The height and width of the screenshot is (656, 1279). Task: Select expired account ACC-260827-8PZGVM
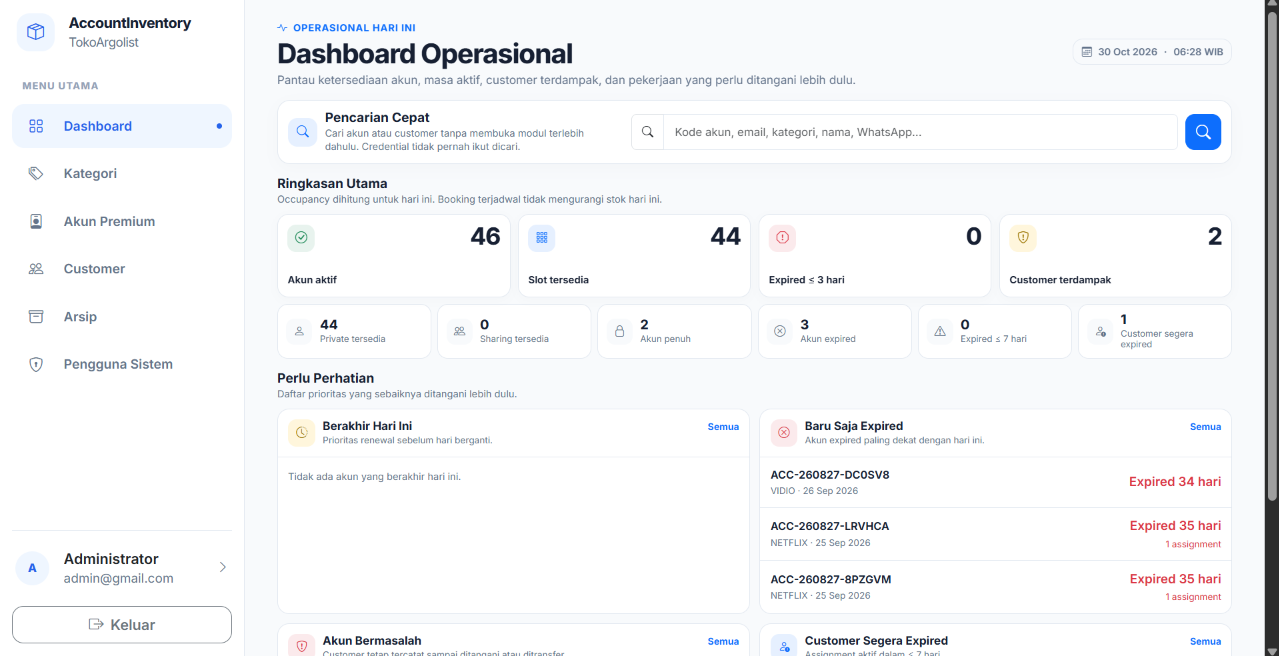coord(996,587)
